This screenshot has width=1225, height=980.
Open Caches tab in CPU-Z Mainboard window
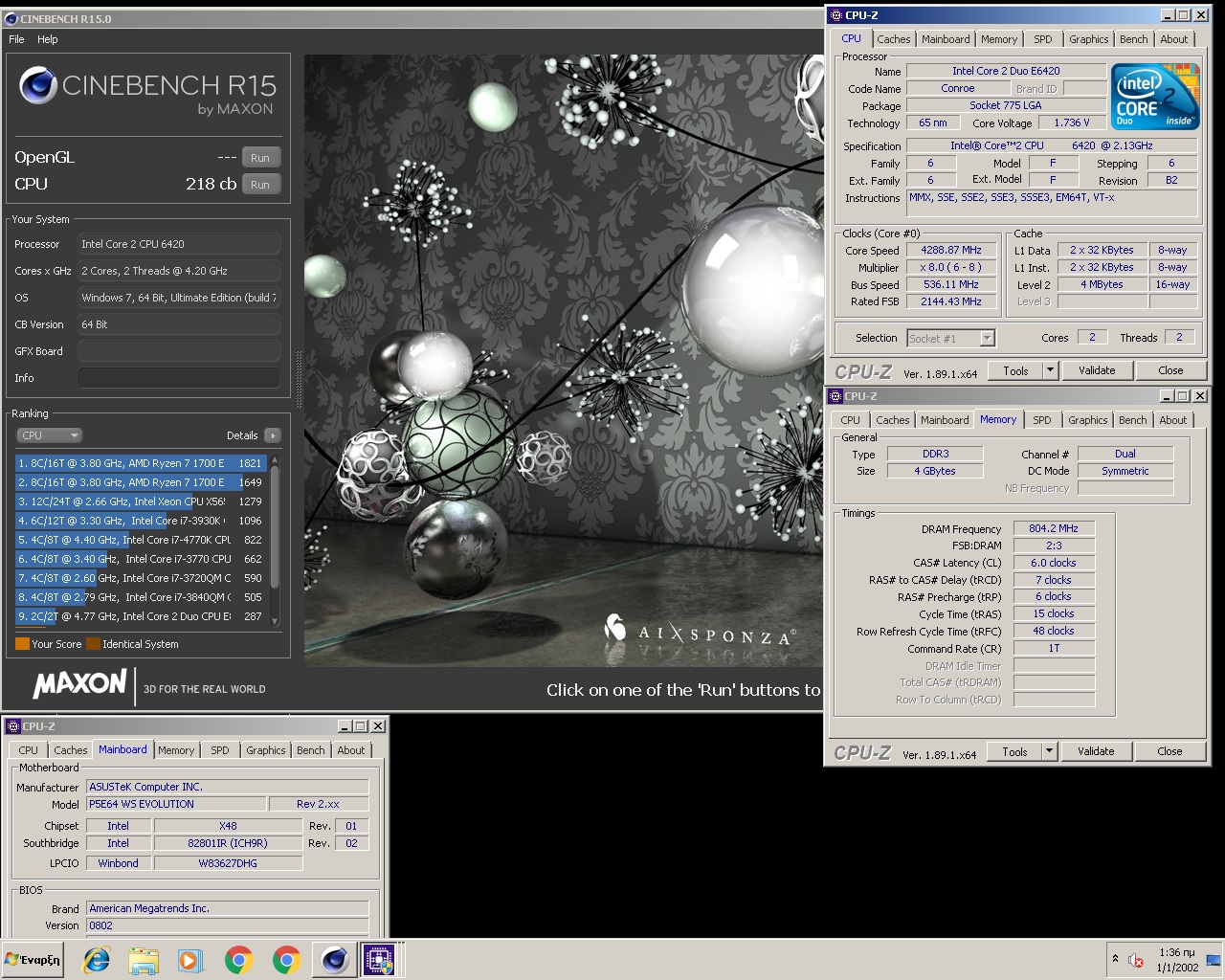coord(71,750)
